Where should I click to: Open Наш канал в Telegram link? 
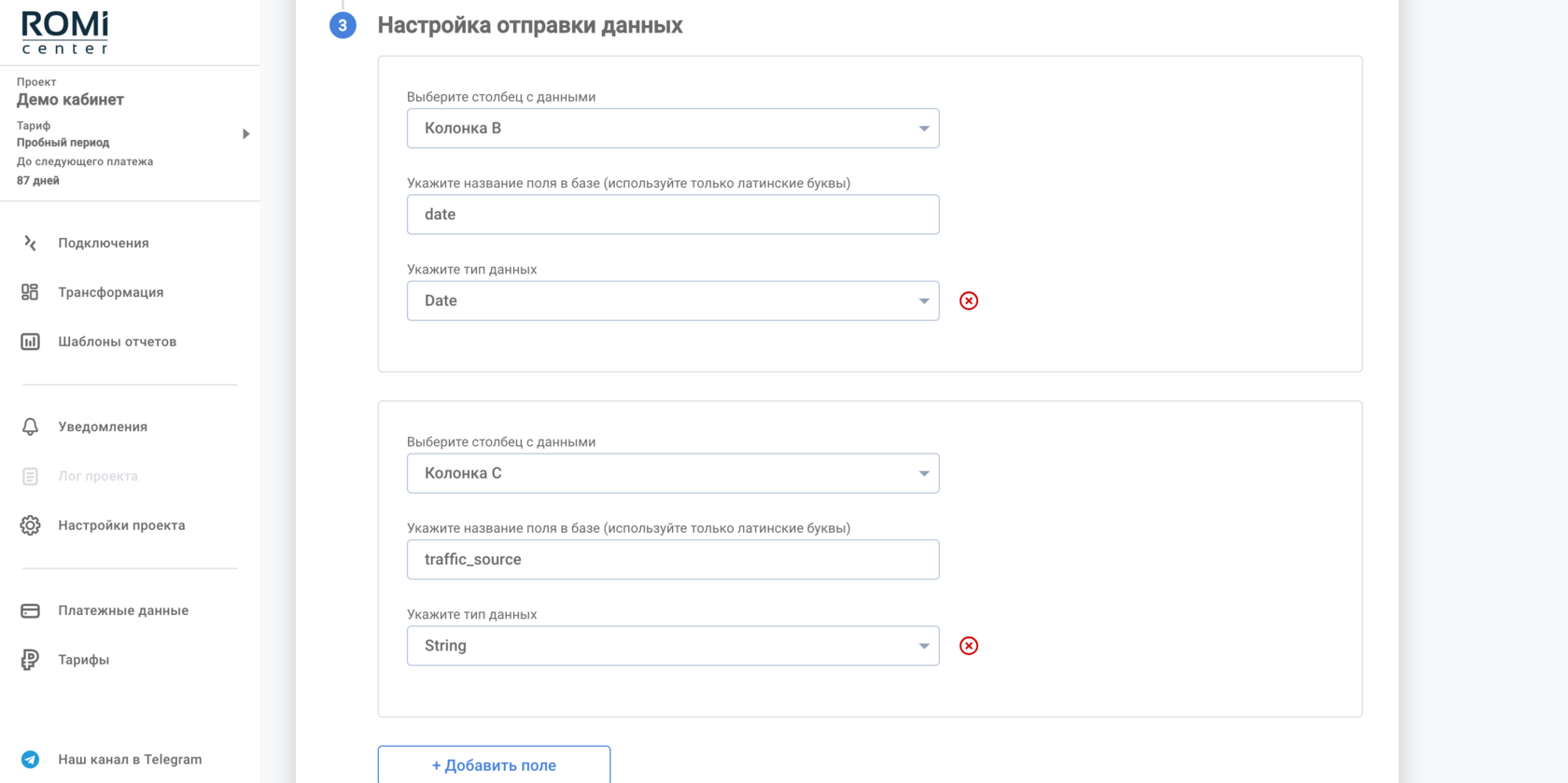[x=130, y=760]
